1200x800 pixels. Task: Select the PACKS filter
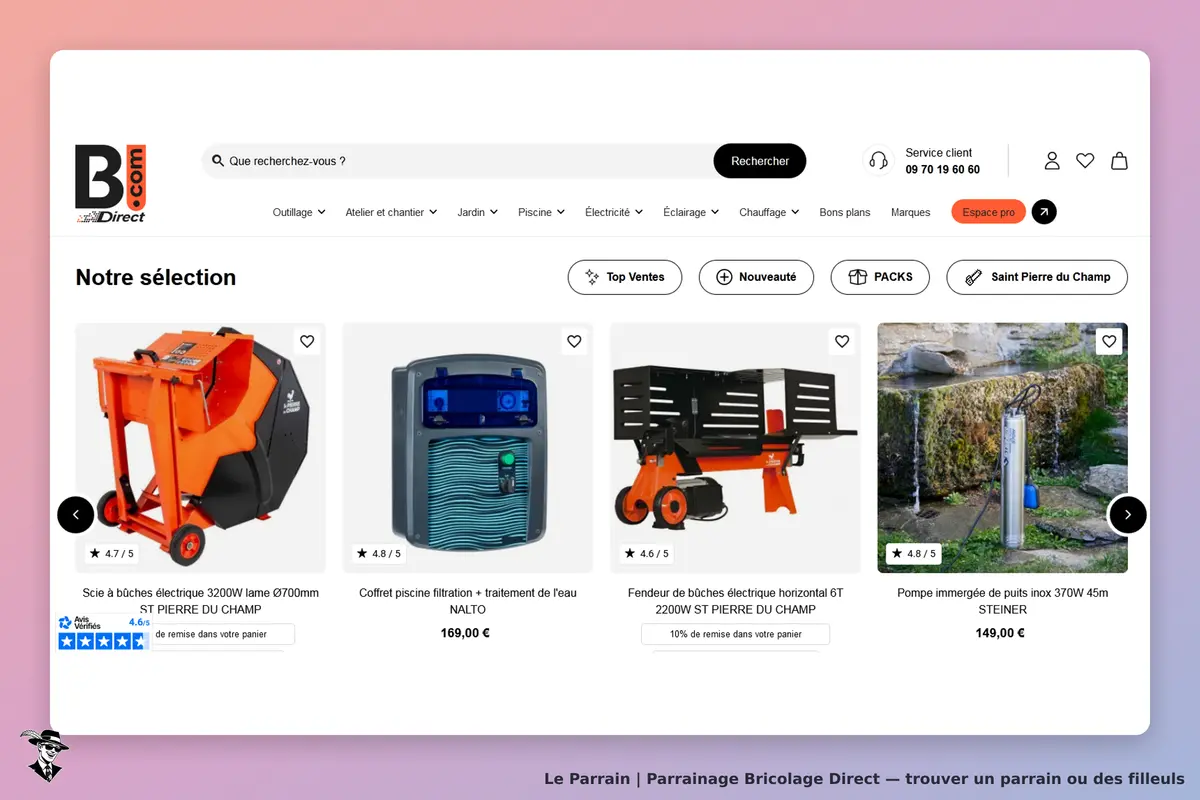(x=880, y=277)
